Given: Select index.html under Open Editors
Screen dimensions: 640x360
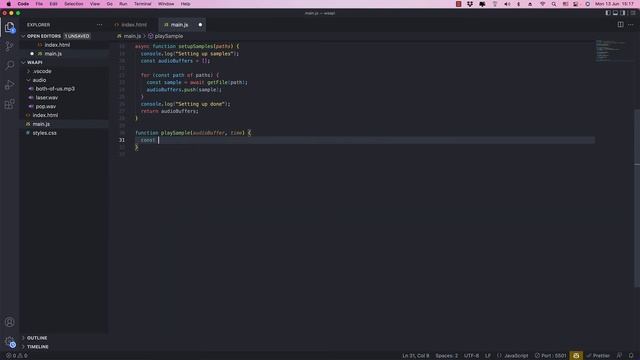Looking at the screenshot, I should [57, 45].
